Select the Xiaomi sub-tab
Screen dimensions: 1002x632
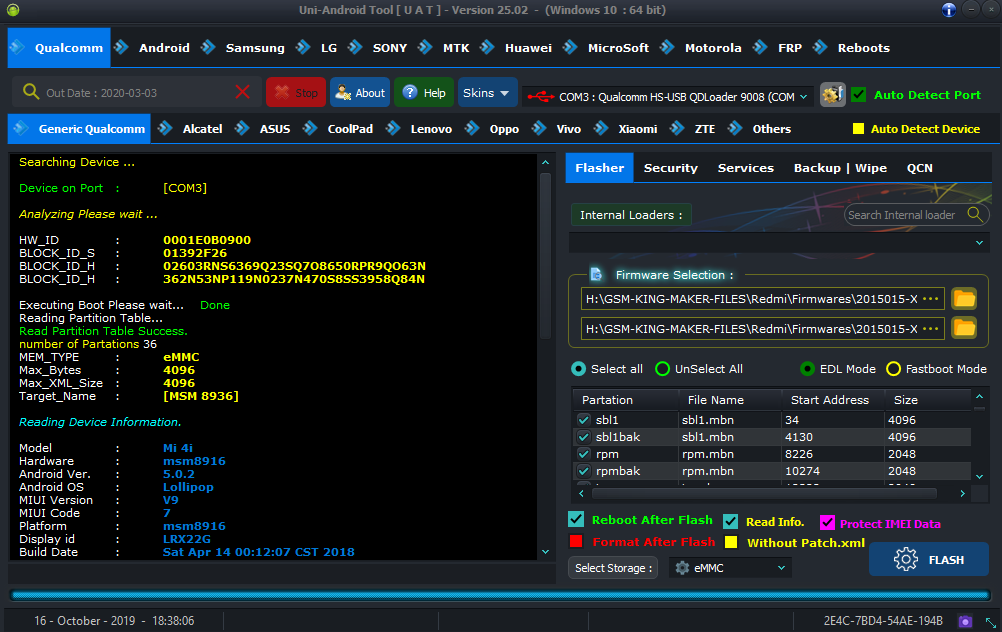click(x=637, y=129)
